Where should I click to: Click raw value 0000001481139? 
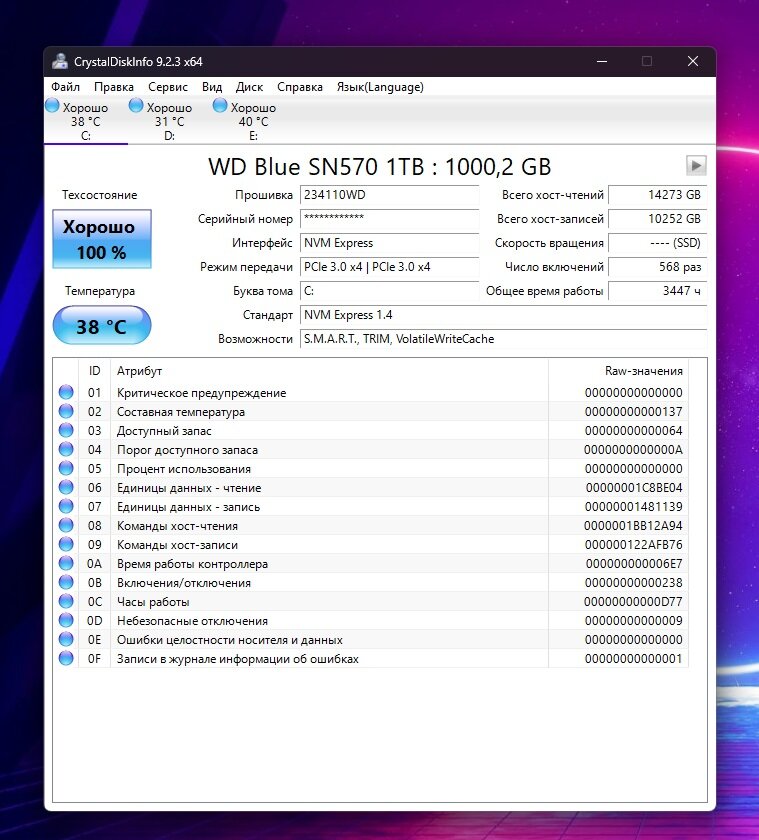(633, 507)
